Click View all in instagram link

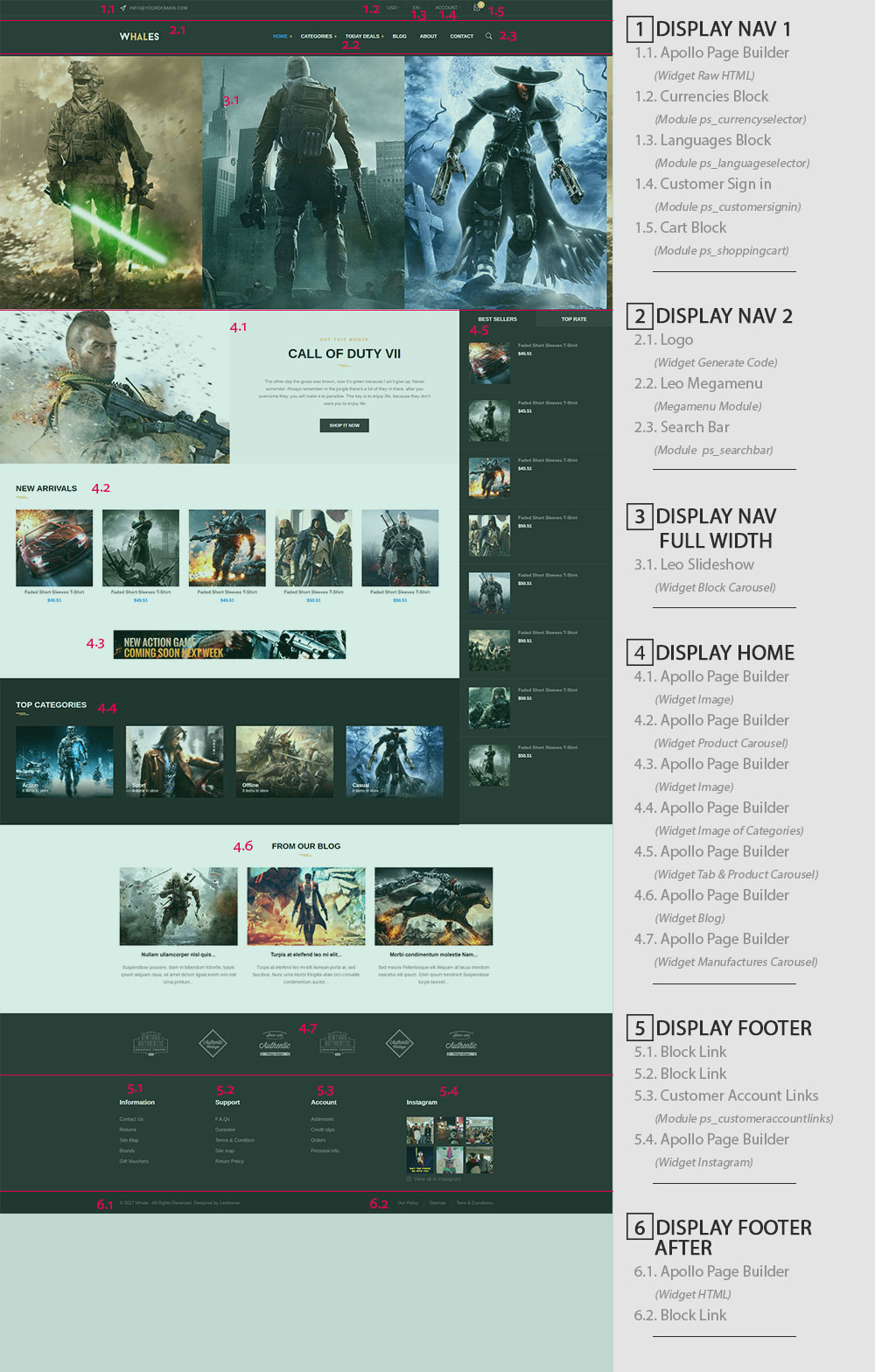(x=437, y=1179)
